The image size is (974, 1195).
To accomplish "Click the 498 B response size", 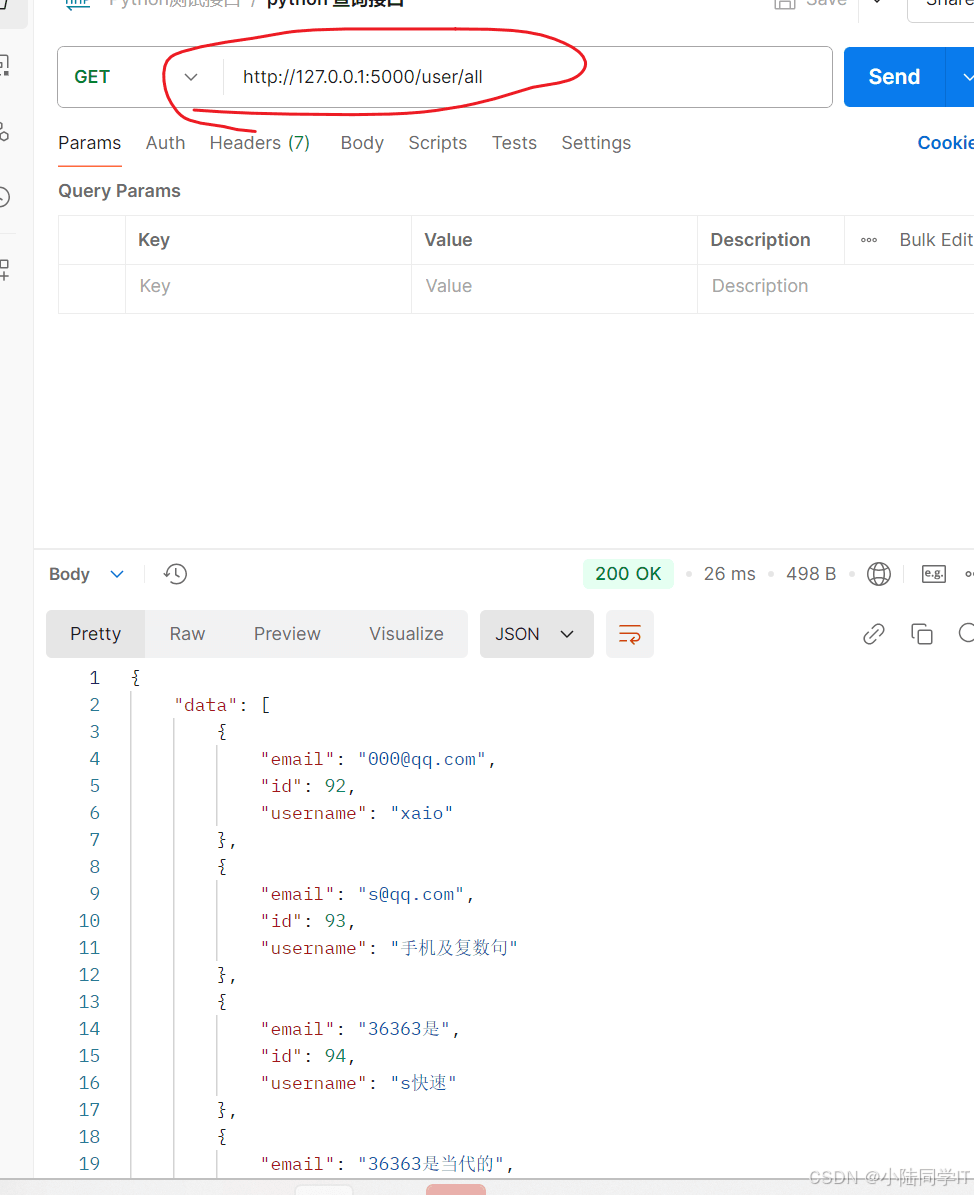I will (811, 574).
